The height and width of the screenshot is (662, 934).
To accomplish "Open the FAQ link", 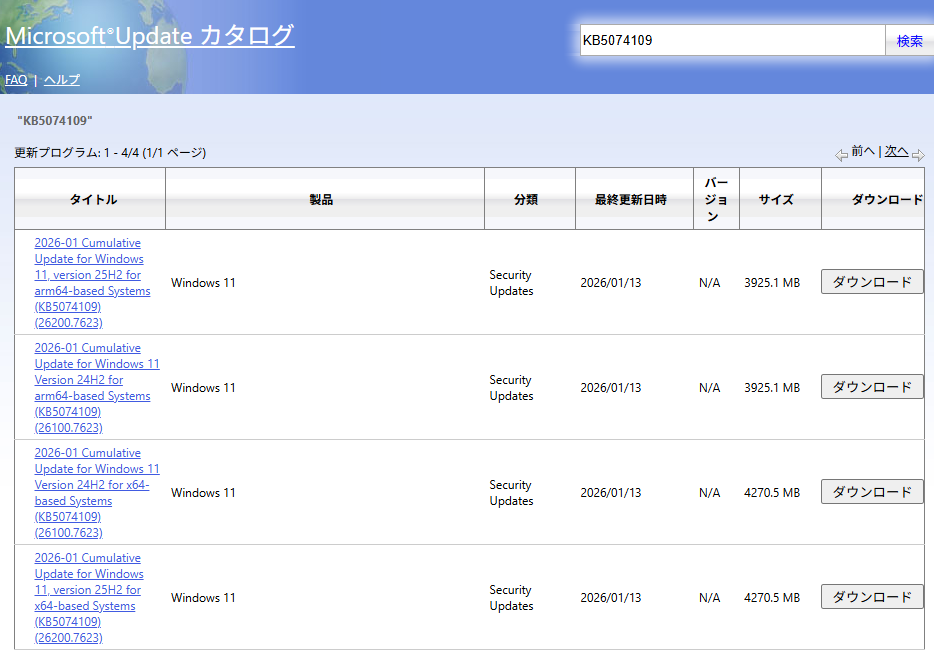I will (x=16, y=80).
